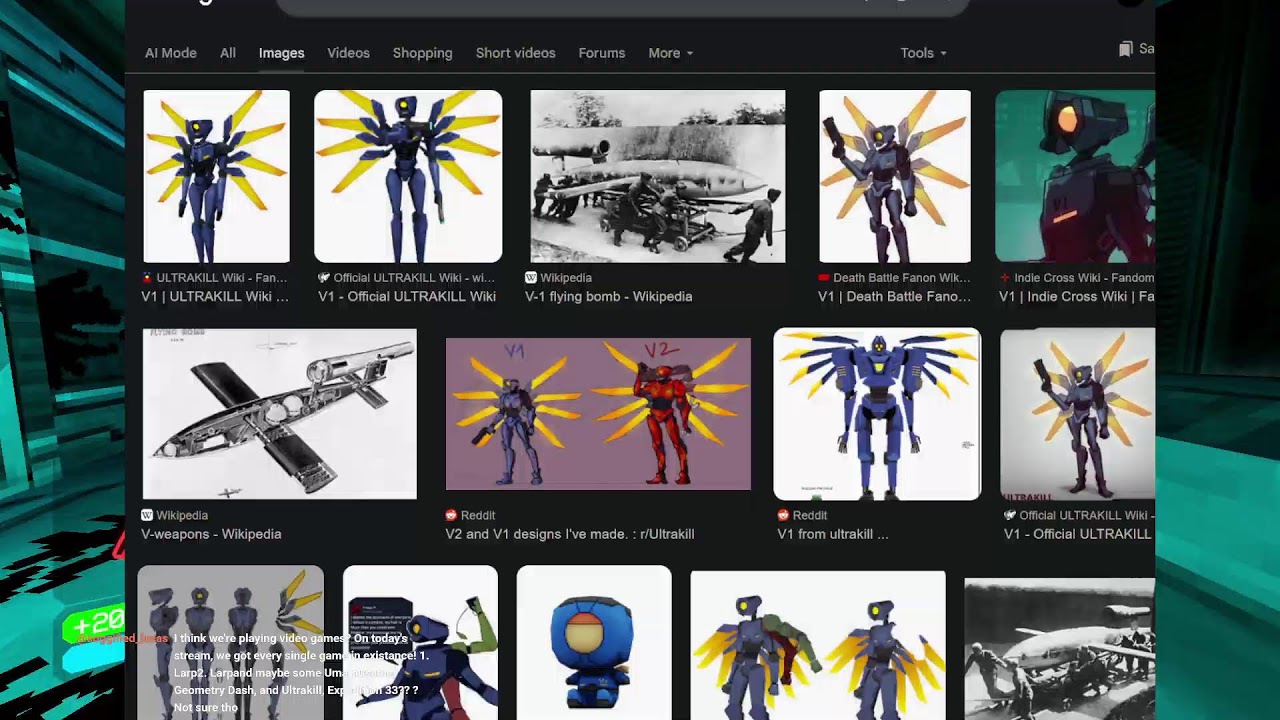Click the 'Wikipedia' source name above V-1 flying bomb
The width and height of the screenshot is (1280, 720).
click(x=566, y=278)
